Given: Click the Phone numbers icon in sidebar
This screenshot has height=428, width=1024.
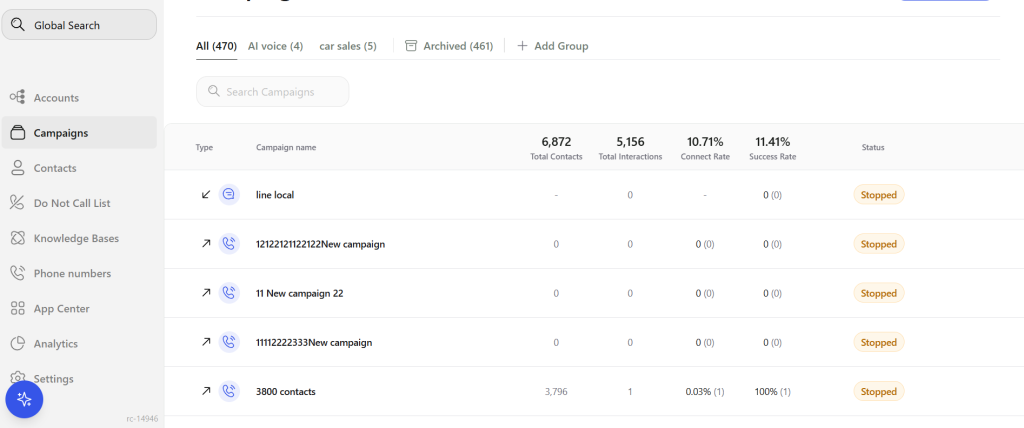Looking at the screenshot, I should coord(18,273).
